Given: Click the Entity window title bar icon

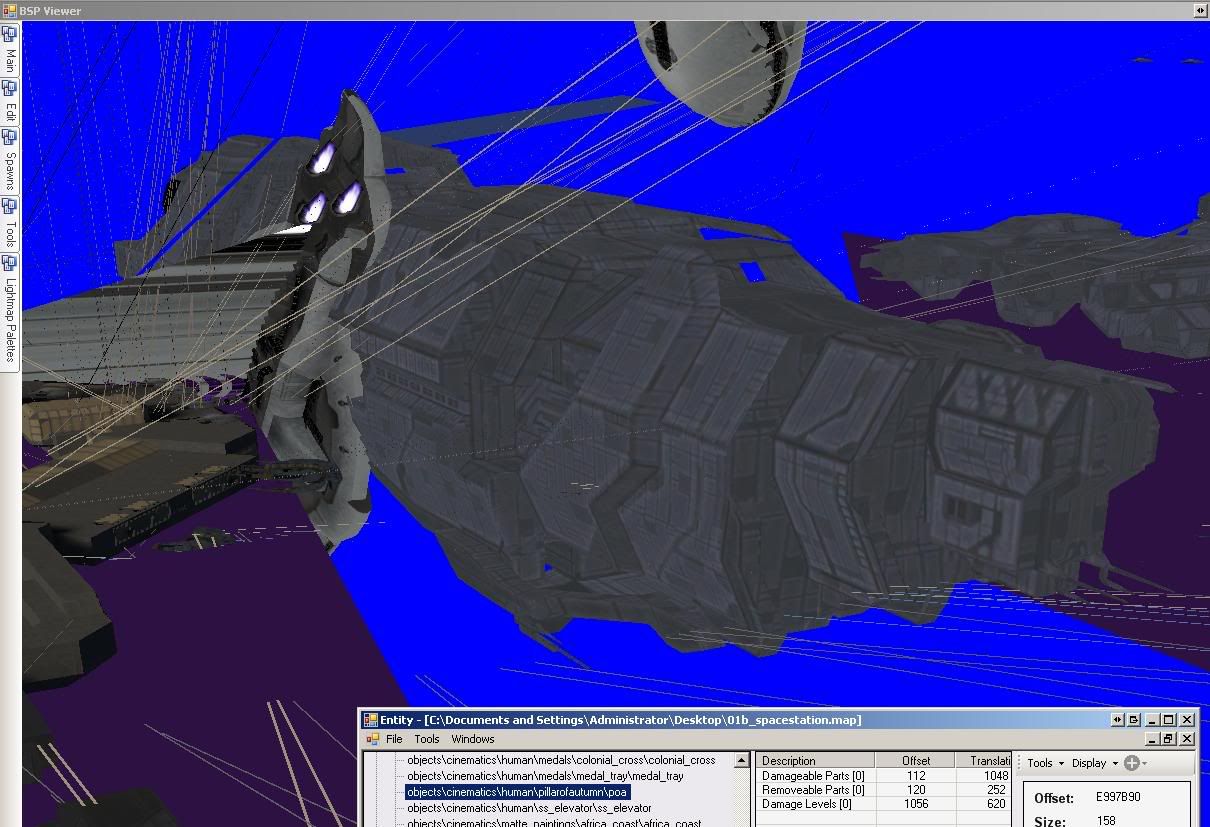Looking at the screenshot, I should pos(370,719).
